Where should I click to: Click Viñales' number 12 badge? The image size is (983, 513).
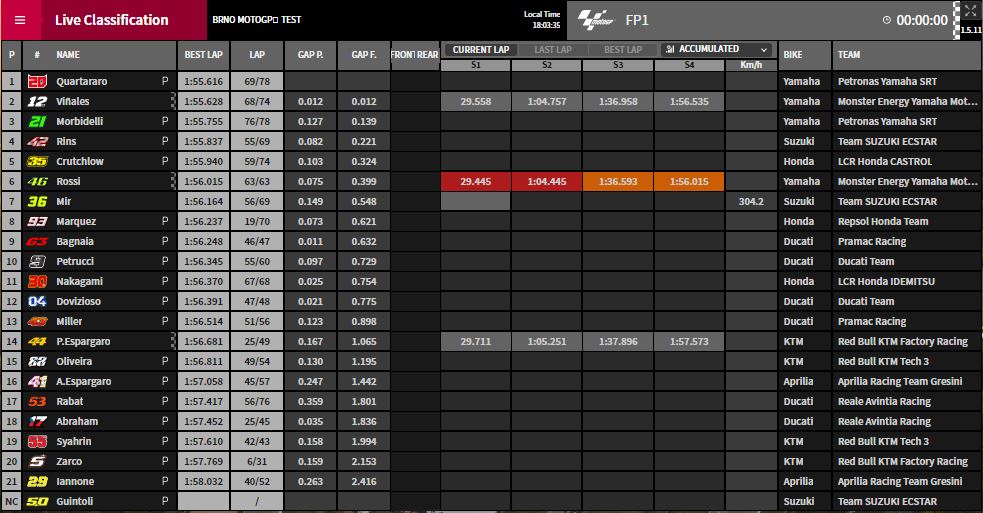coord(37,102)
